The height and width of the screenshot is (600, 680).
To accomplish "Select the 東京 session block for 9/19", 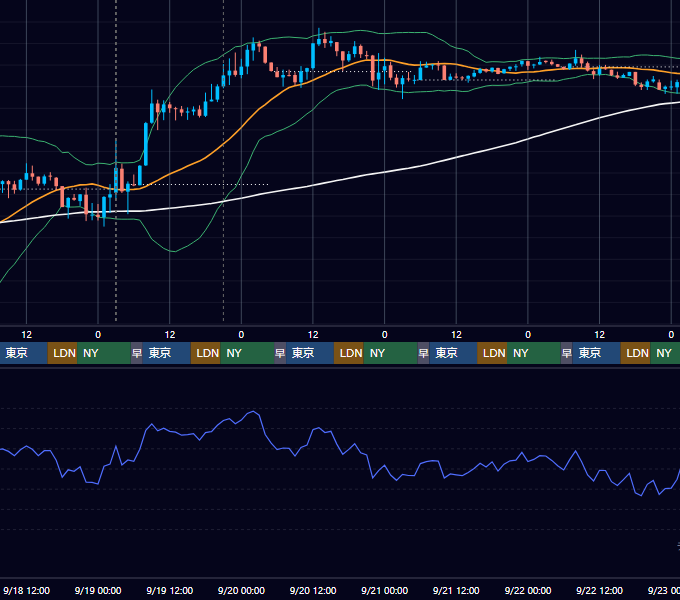I will 167,353.
